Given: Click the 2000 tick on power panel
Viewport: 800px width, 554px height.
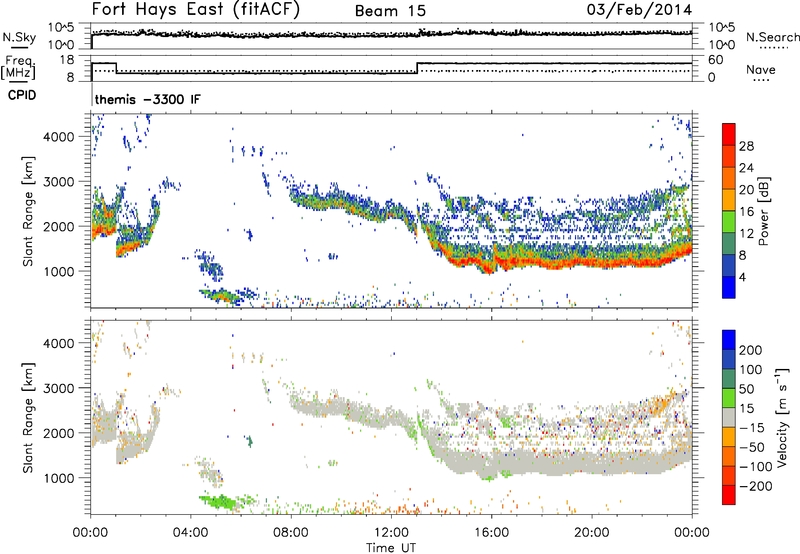Looking at the screenshot, I should 59,226.
